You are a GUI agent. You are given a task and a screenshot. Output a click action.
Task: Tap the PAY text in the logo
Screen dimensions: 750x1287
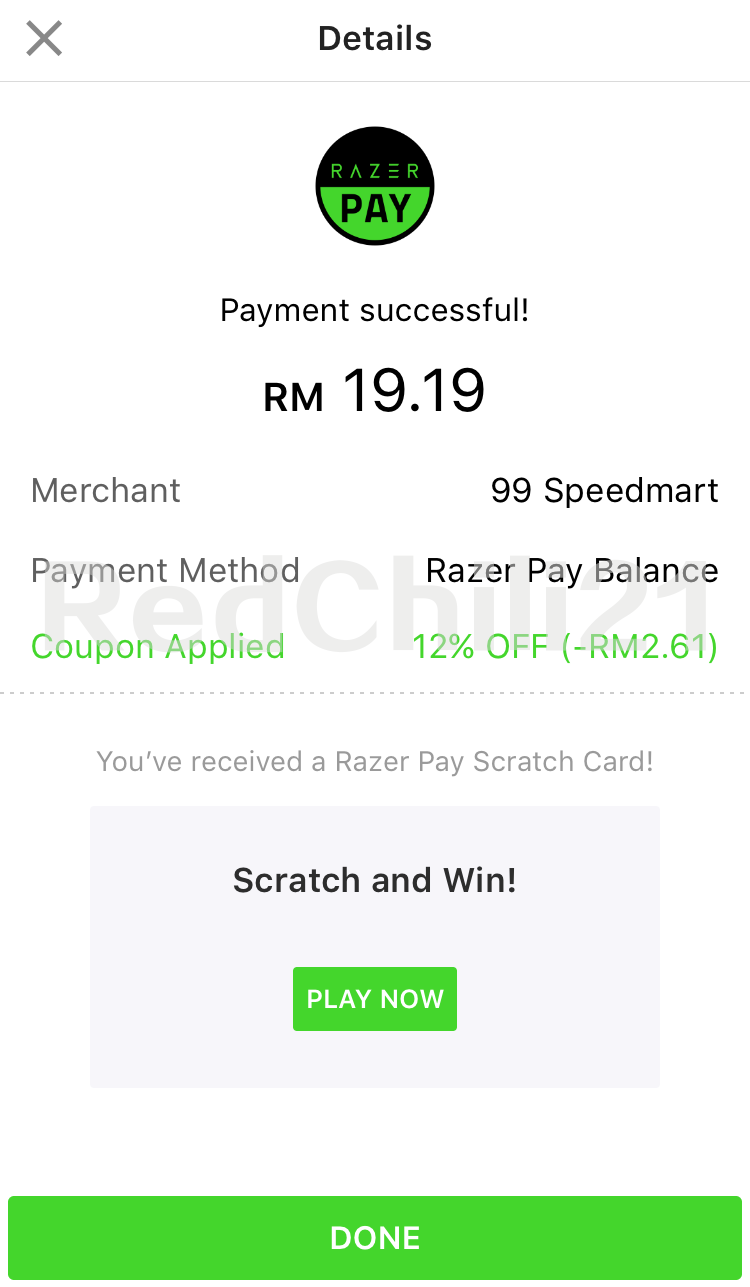[x=375, y=208]
